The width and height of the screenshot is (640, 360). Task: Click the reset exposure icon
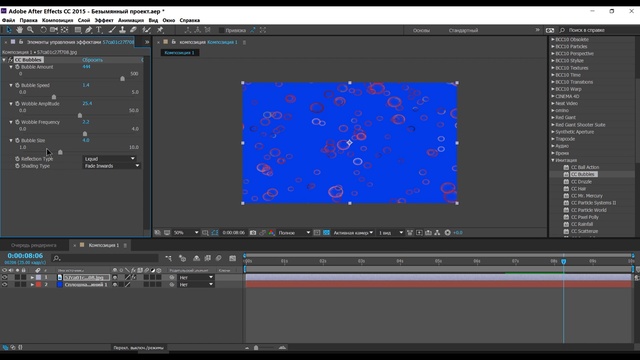pyautogui.click(x=447, y=233)
